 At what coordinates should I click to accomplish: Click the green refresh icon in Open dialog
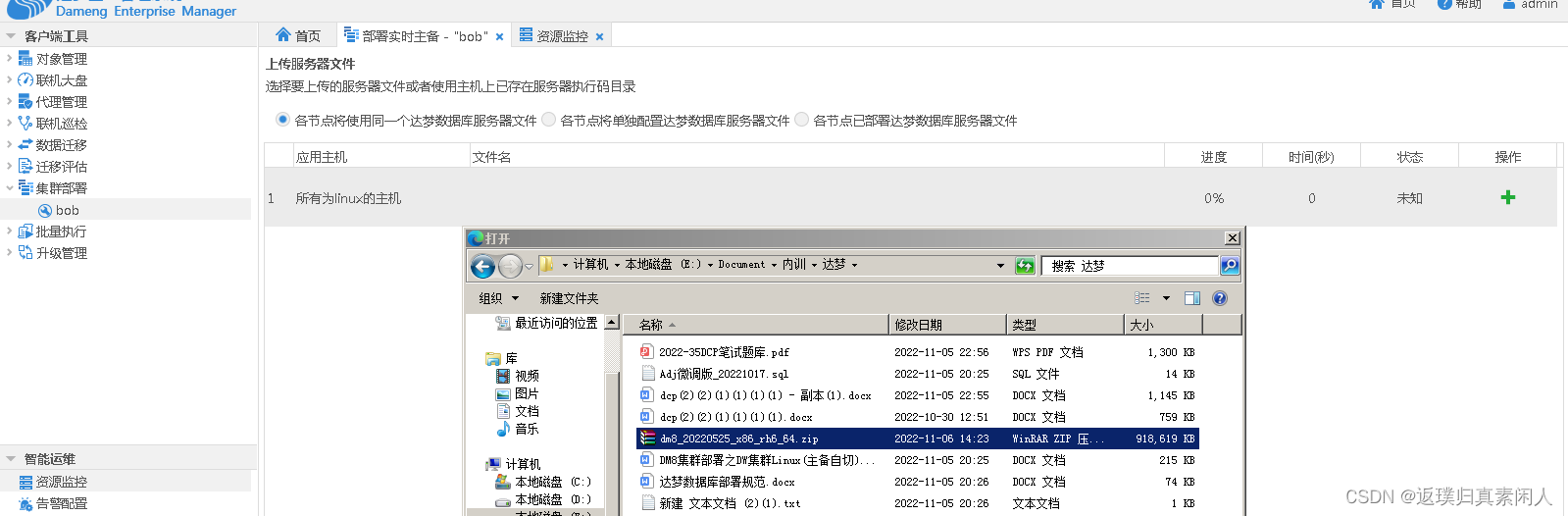pos(1025,266)
